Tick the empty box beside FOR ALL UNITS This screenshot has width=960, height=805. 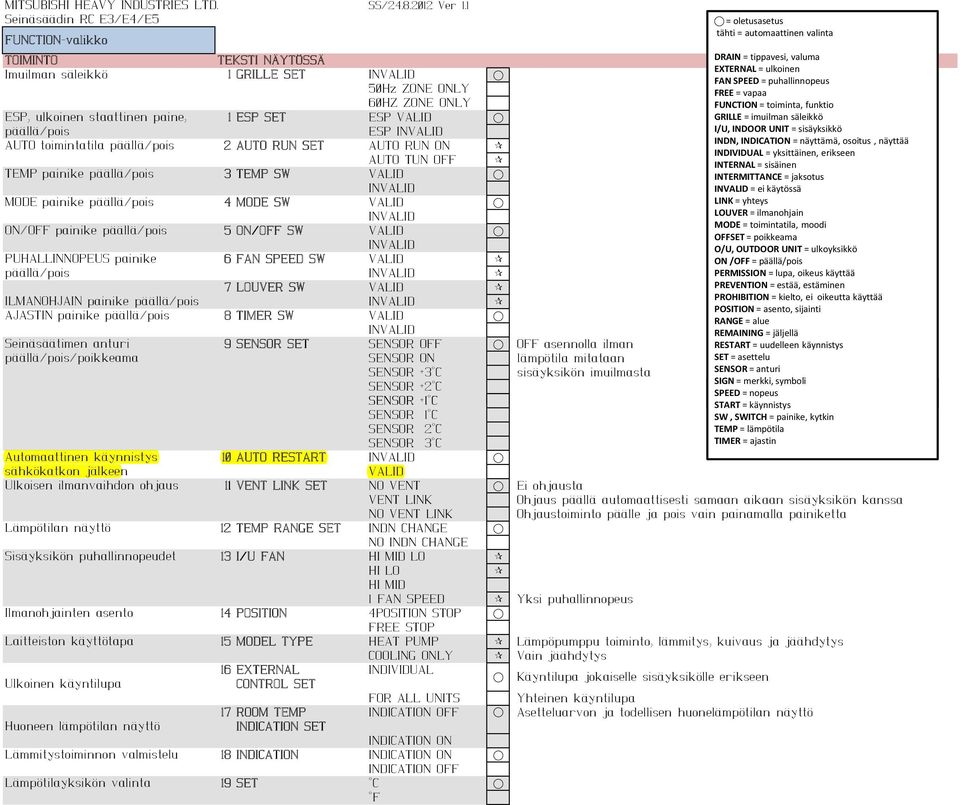click(x=498, y=698)
